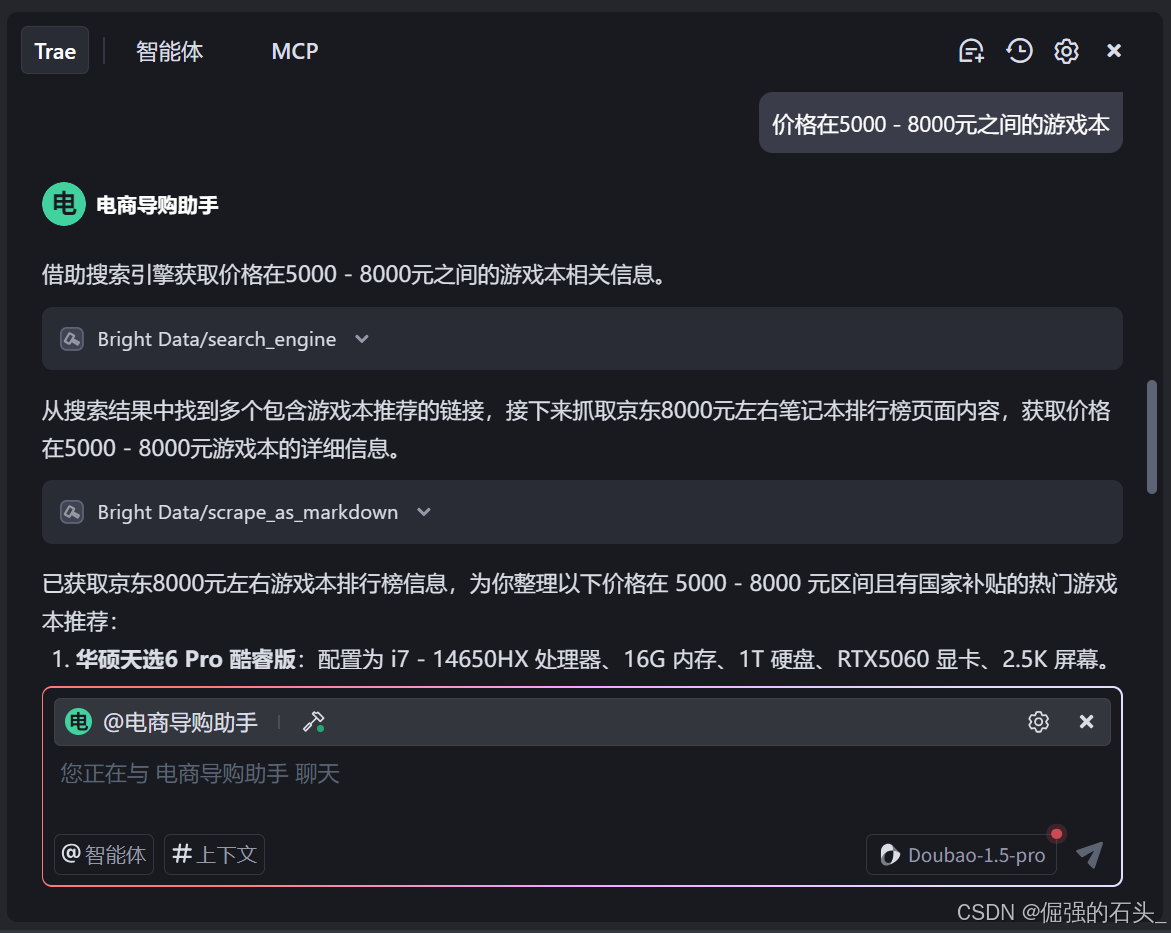Open agent settings gear in the input box
The width and height of the screenshot is (1171, 933).
coord(1038,722)
